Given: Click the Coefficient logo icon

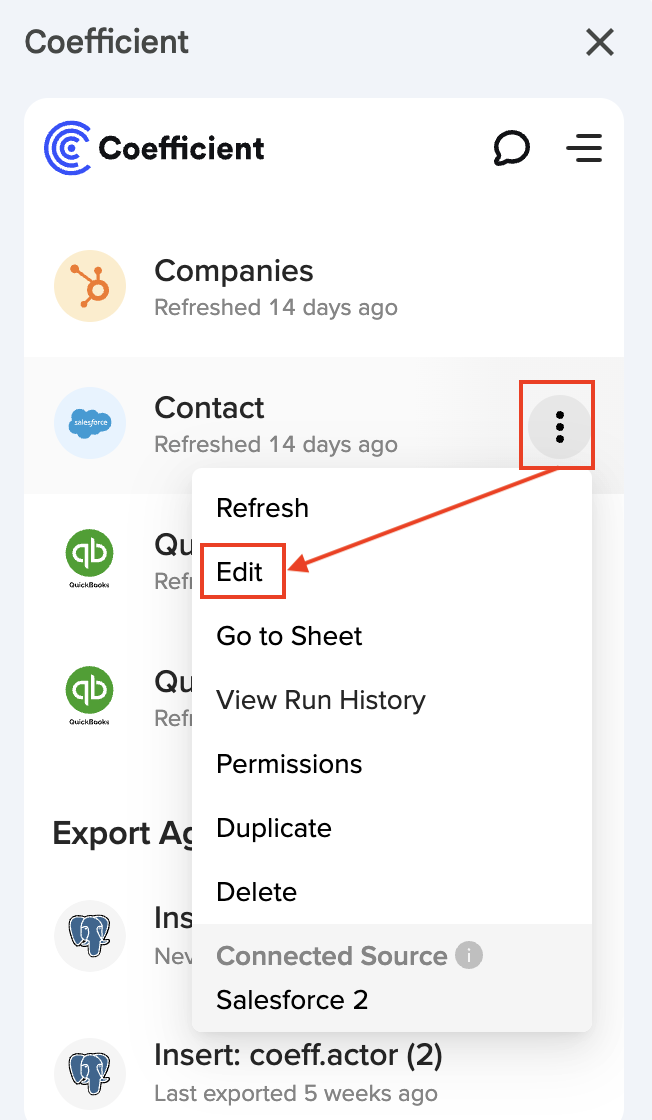Looking at the screenshot, I should coord(68,148).
